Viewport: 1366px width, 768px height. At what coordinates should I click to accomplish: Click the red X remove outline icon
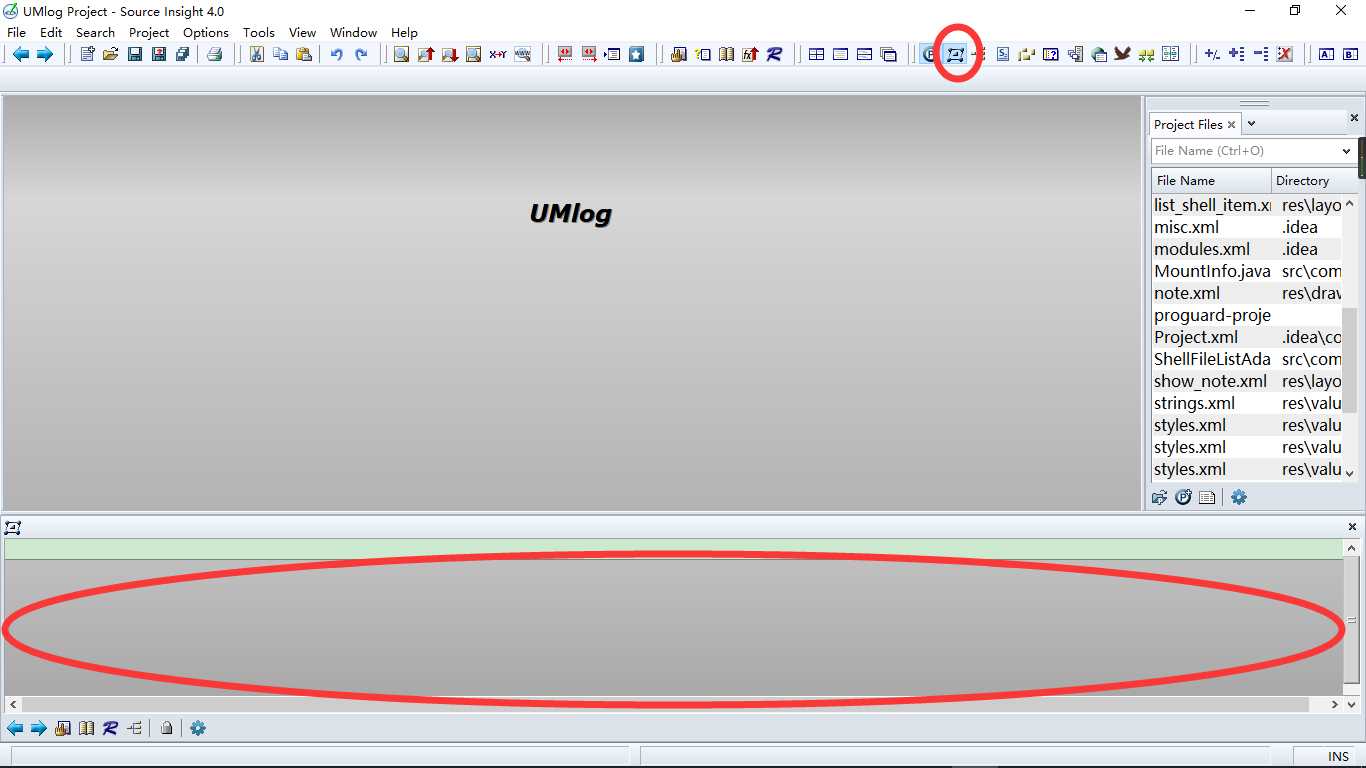(x=1285, y=54)
